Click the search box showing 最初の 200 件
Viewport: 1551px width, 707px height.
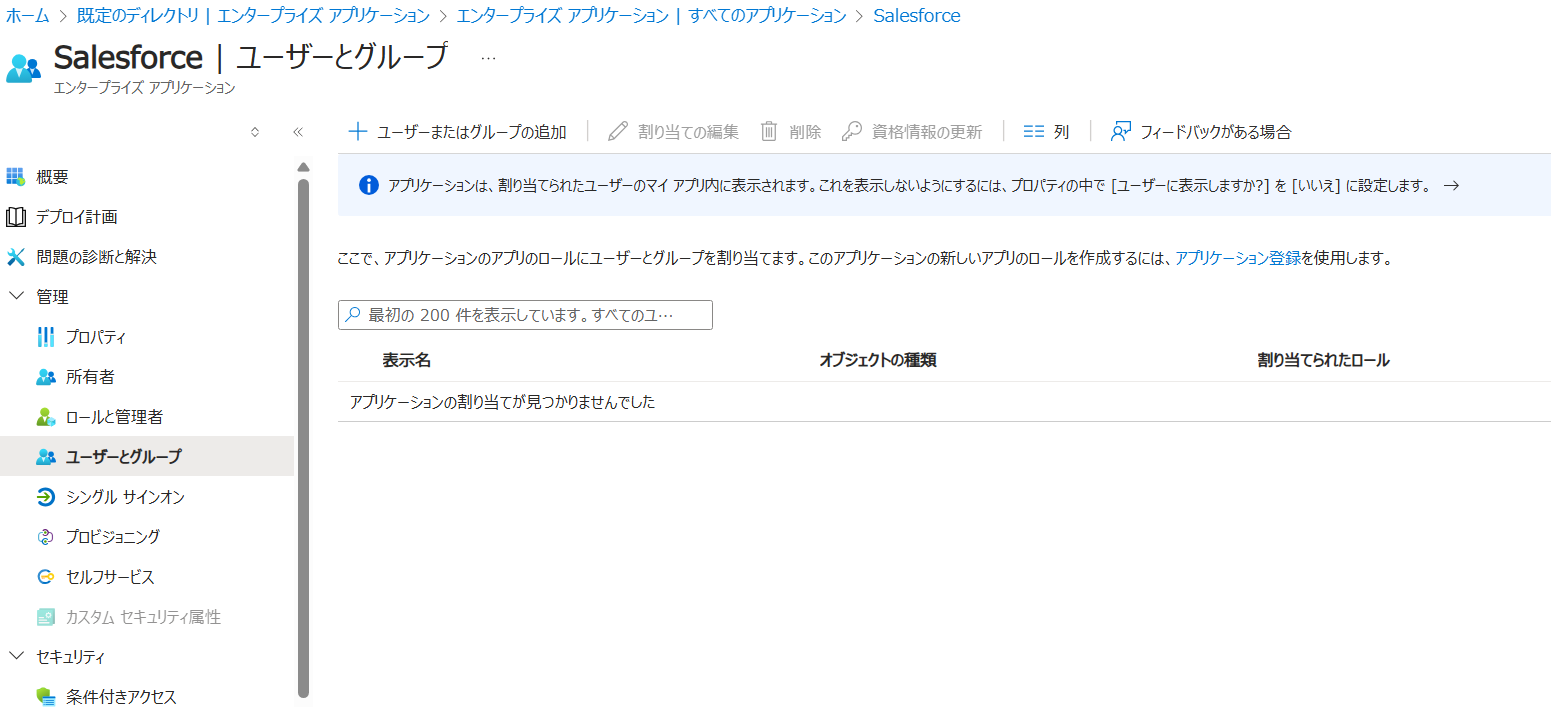525,315
